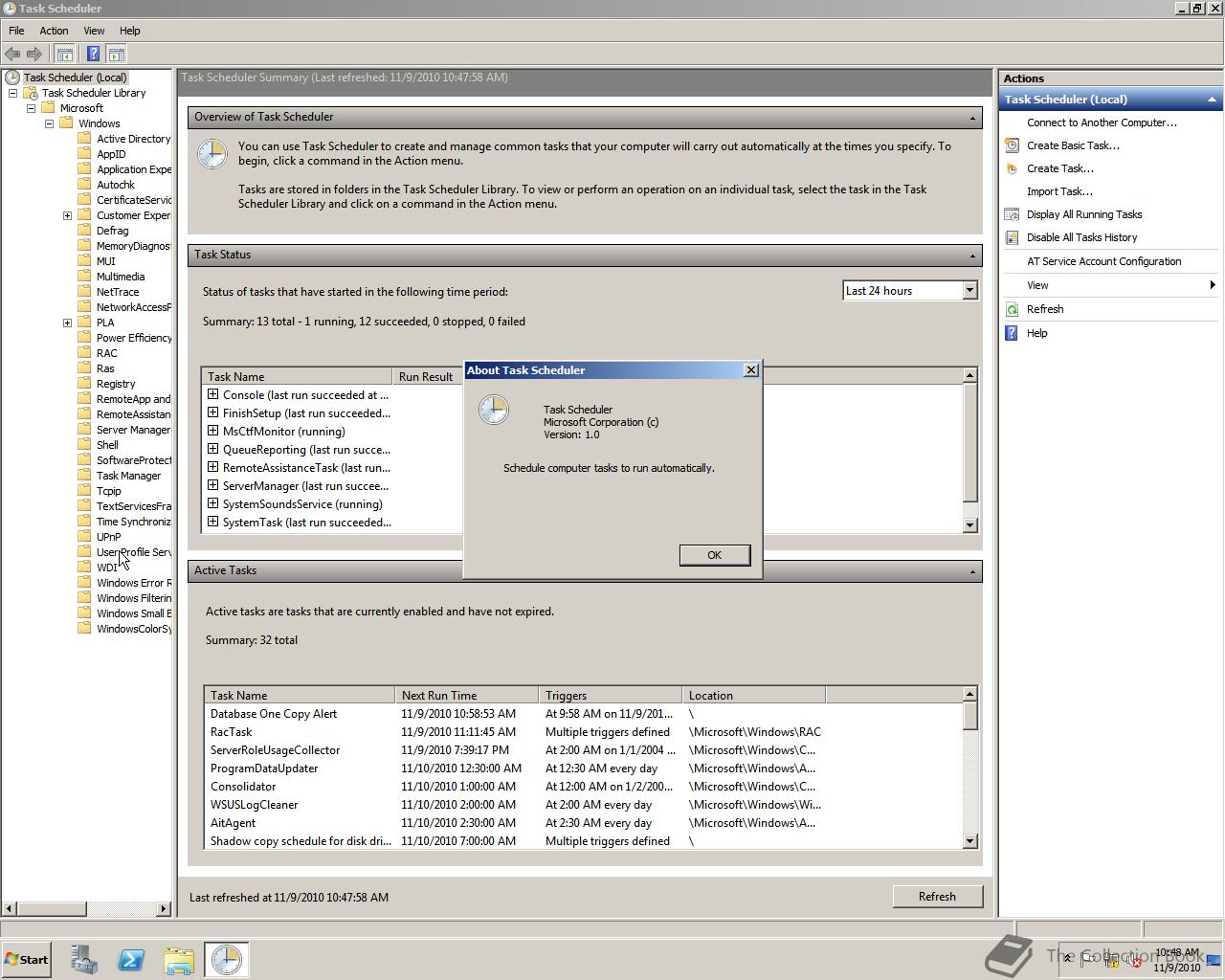Select the Defrag folder in the tree
The width and height of the screenshot is (1225, 980).
112,231
